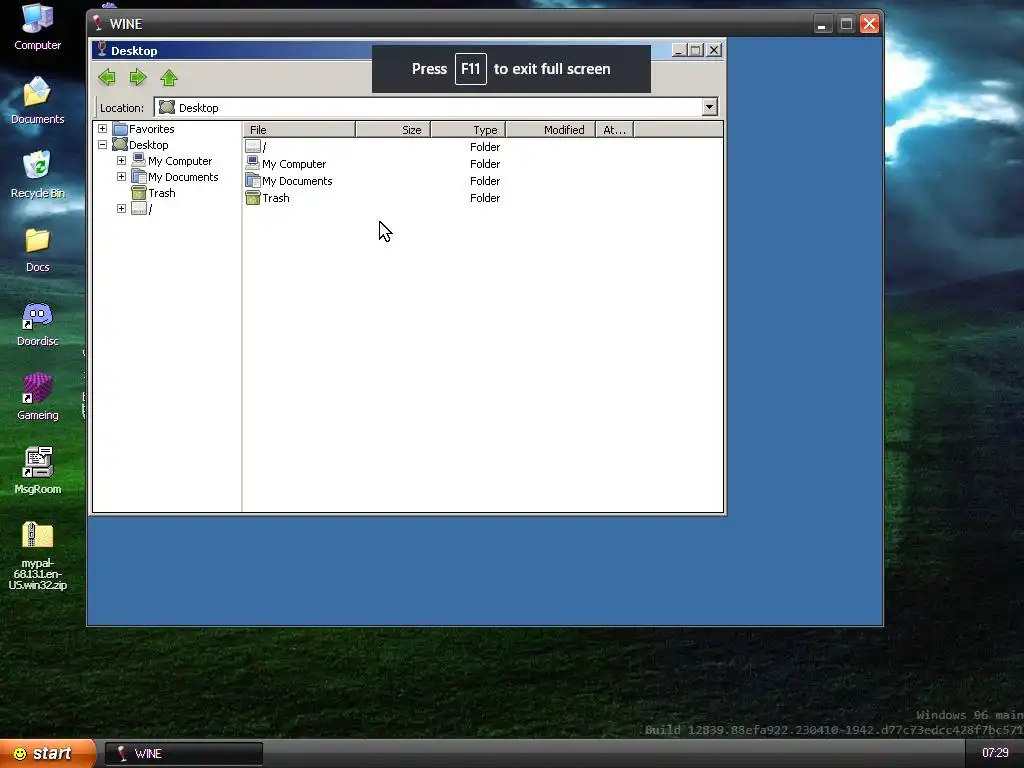1024x768 pixels.
Task: Select the / drive in tree pane
Action: click(x=142, y=209)
